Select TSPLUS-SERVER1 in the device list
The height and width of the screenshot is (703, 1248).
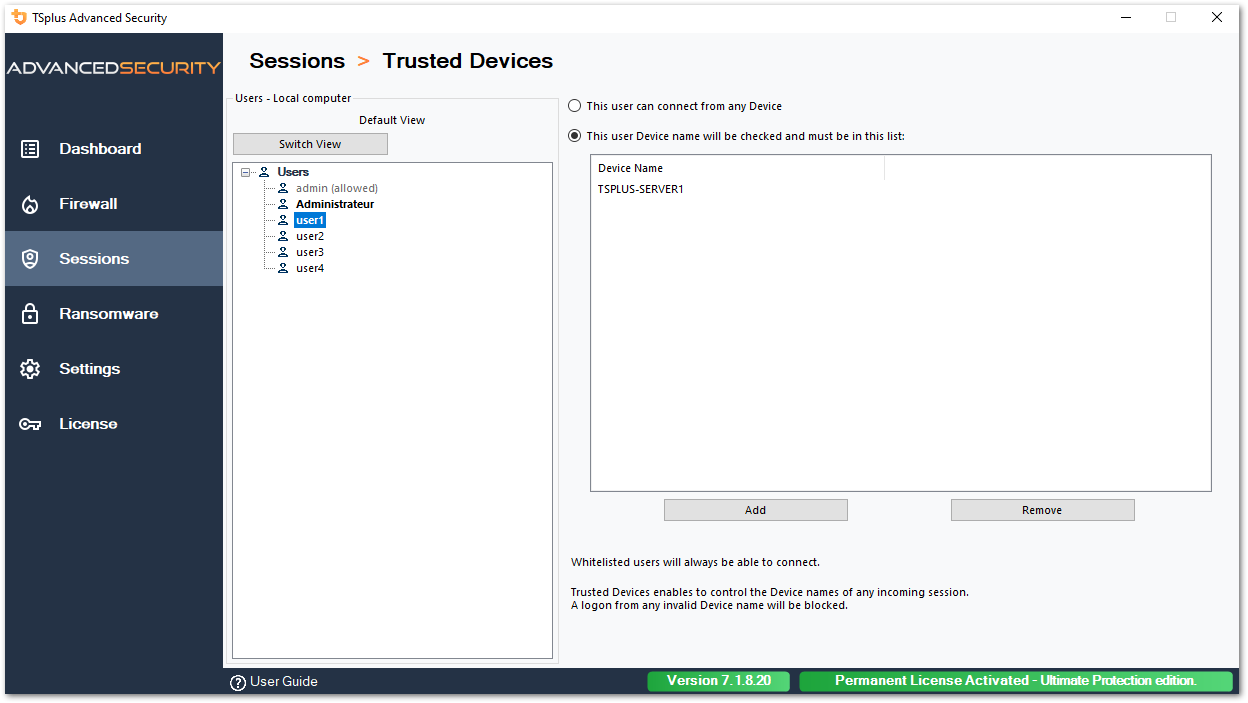641,189
